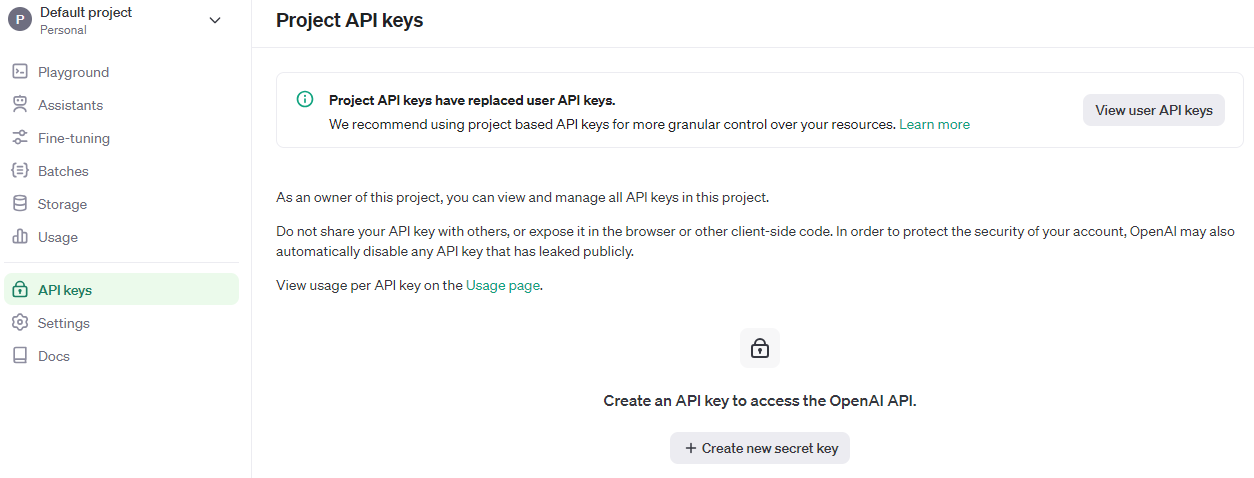Click the Fine-tuning sliders icon
This screenshot has height=478, width=1254.
click(x=19, y=138)
